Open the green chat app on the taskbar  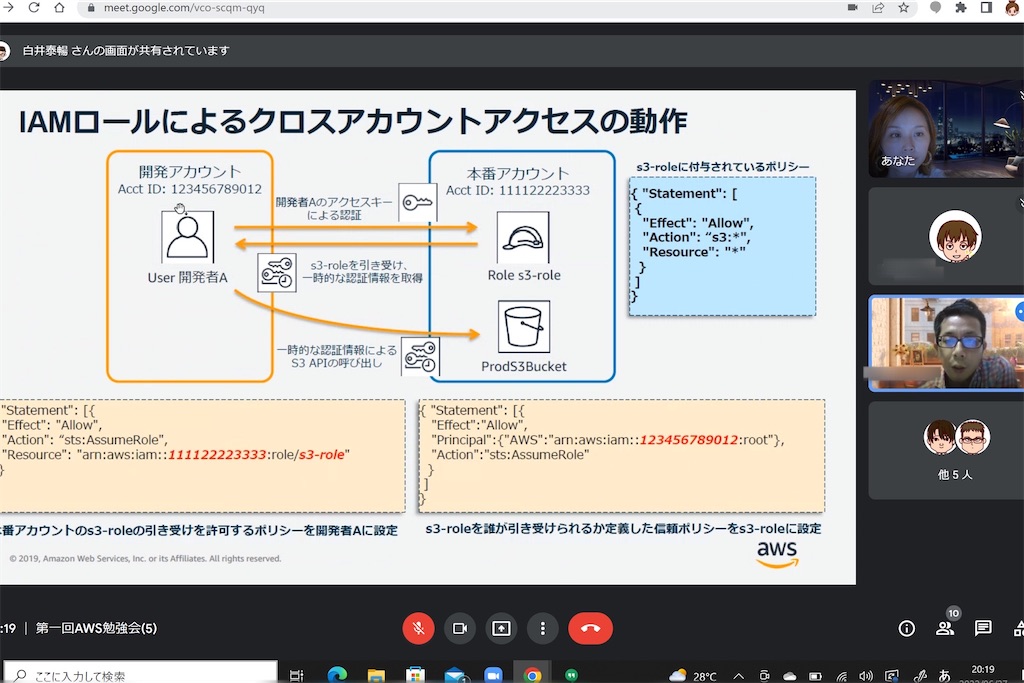pos(571,675)
